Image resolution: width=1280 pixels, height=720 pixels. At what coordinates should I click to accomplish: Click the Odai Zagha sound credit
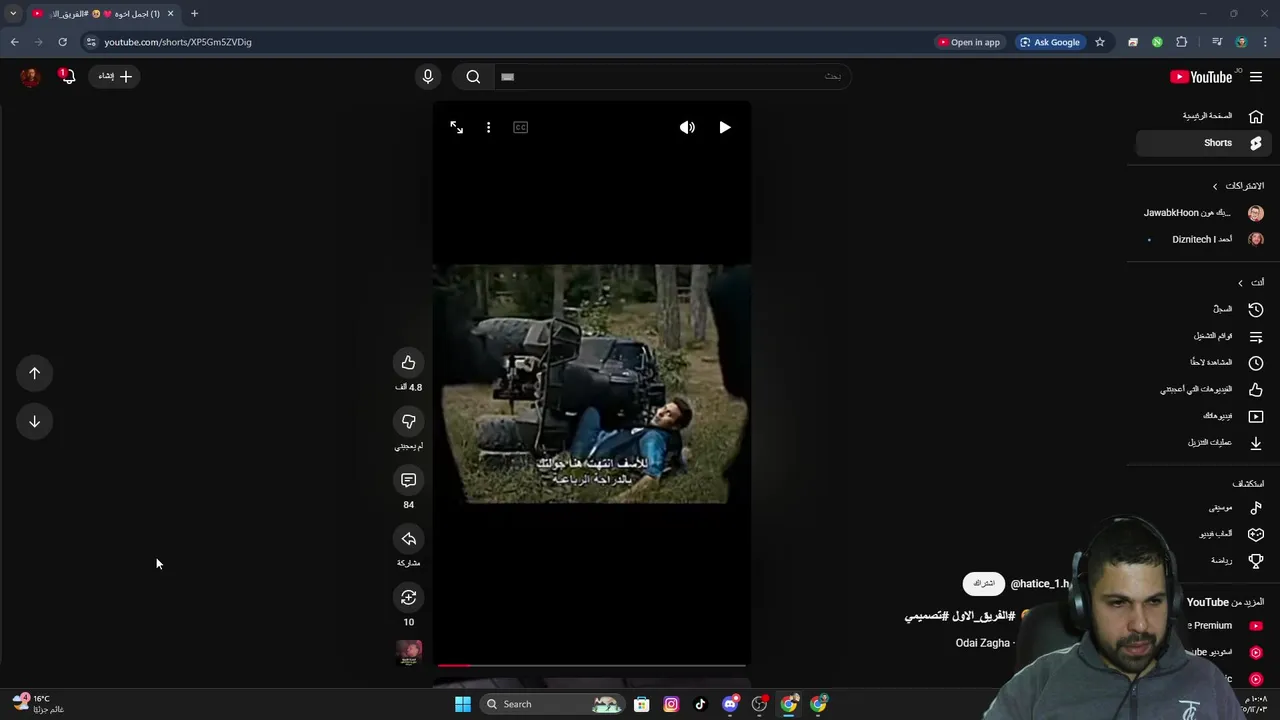coord(983,643)
